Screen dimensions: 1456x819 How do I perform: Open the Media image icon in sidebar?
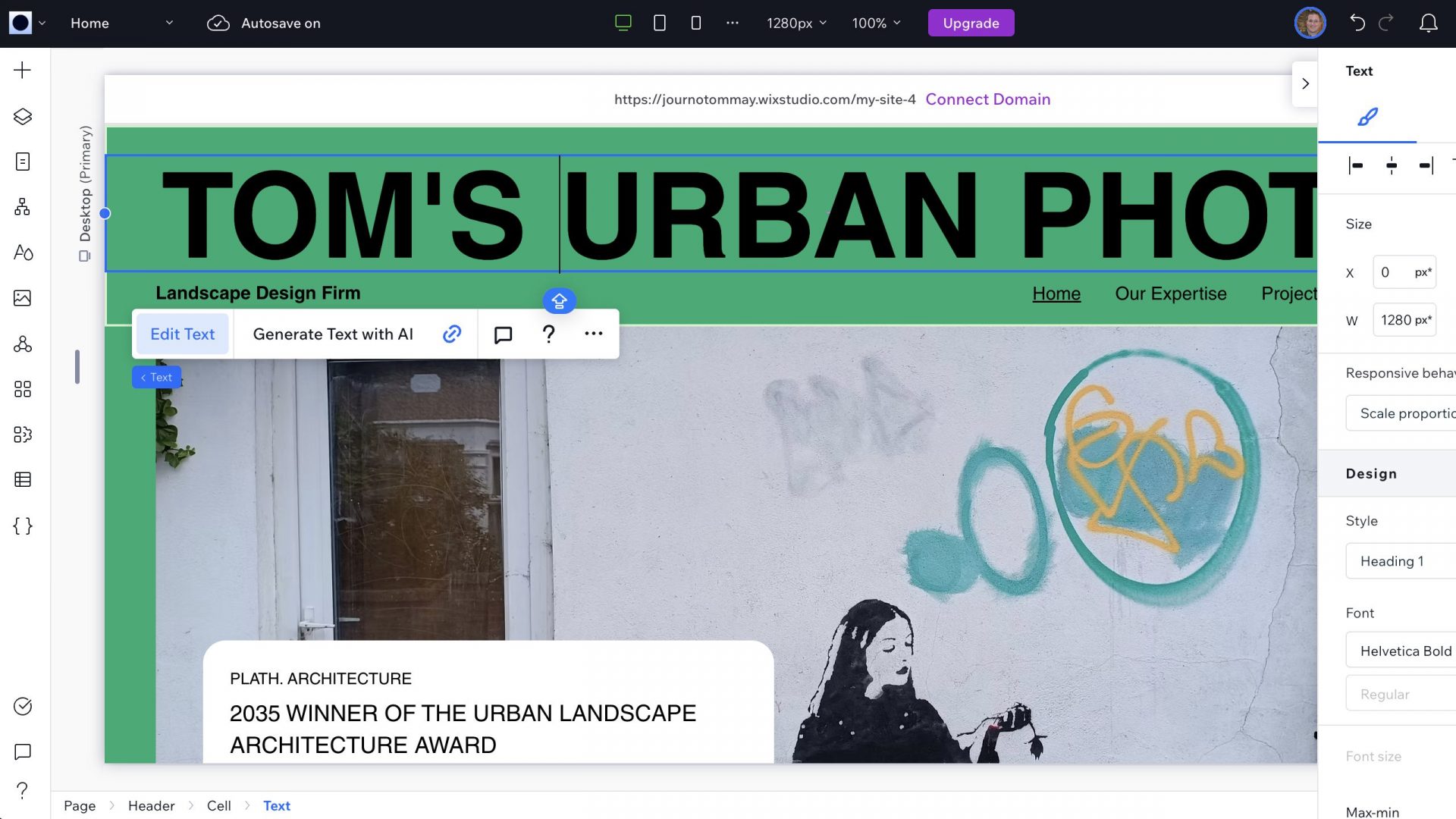[23, 298]
